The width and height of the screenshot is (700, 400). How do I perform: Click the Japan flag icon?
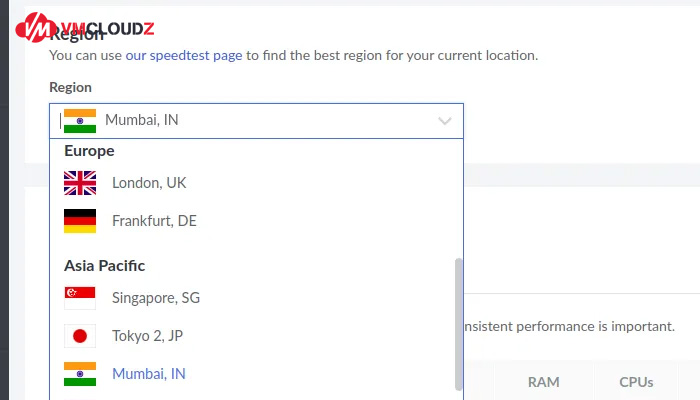pos(80,336)
